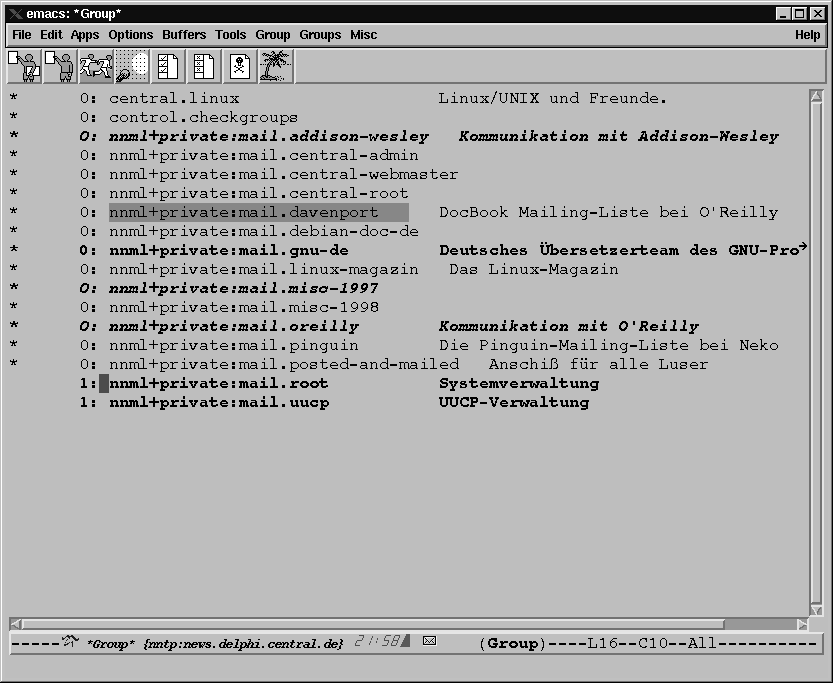Click the vertical scrollbar down arrow
This screenshot has height=683, width=833.
(816, 609)
